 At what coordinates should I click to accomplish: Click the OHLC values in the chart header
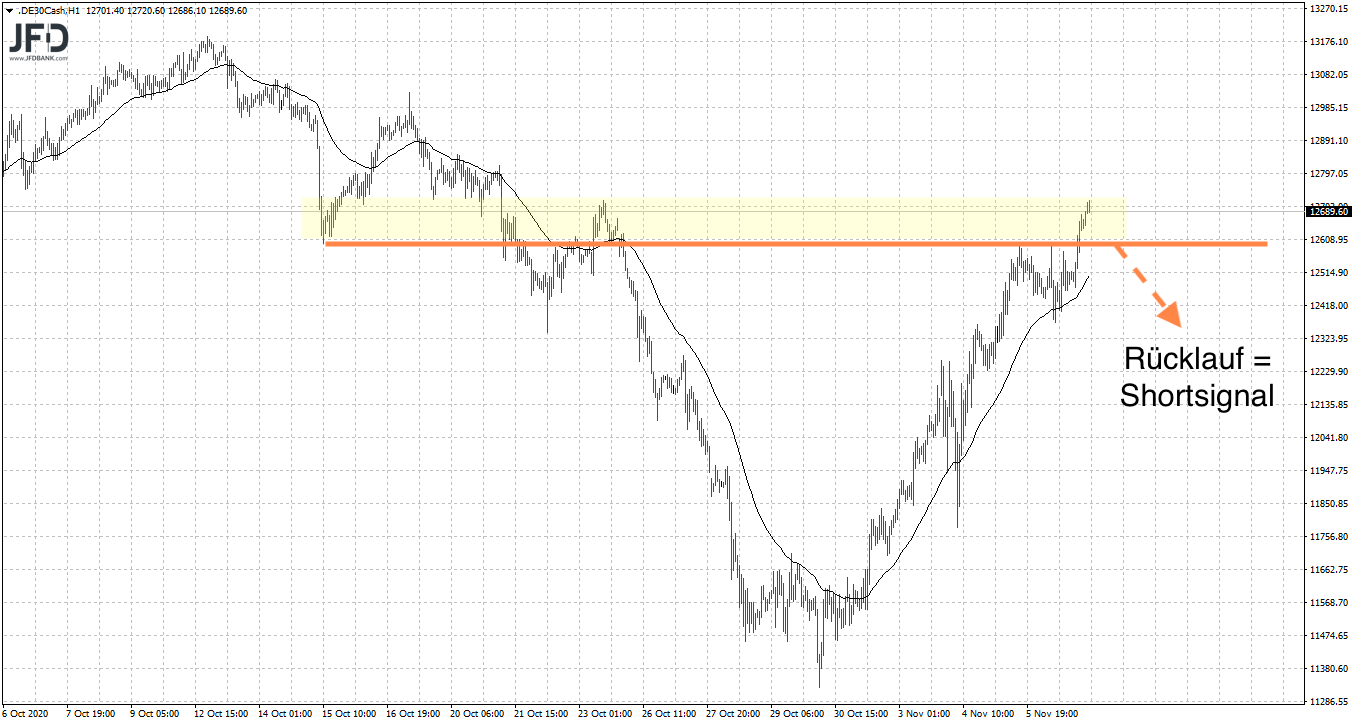(x=166, y=11)
